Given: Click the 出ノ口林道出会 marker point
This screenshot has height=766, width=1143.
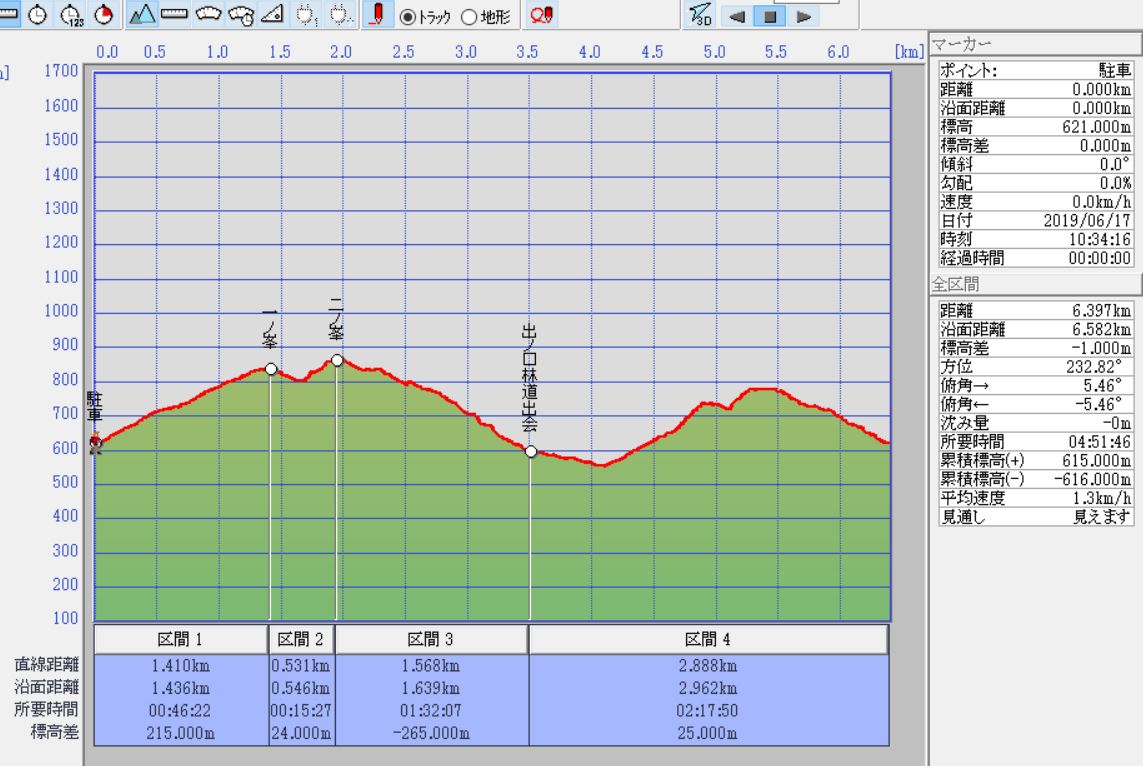Looking at the screenshot, I should click(531, 452).
